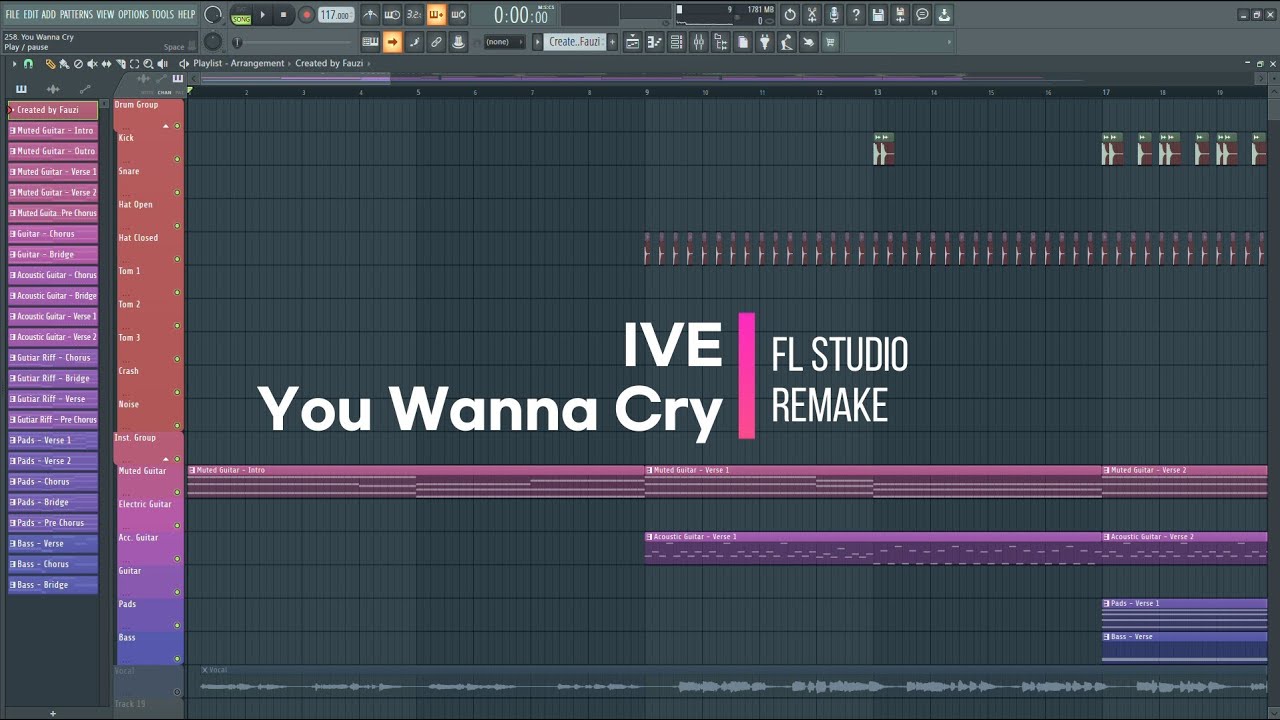Viewport: 1280px width, 720px height.
Task: Select the playlist Select marquee tool
Action: [x=134, y=64]
